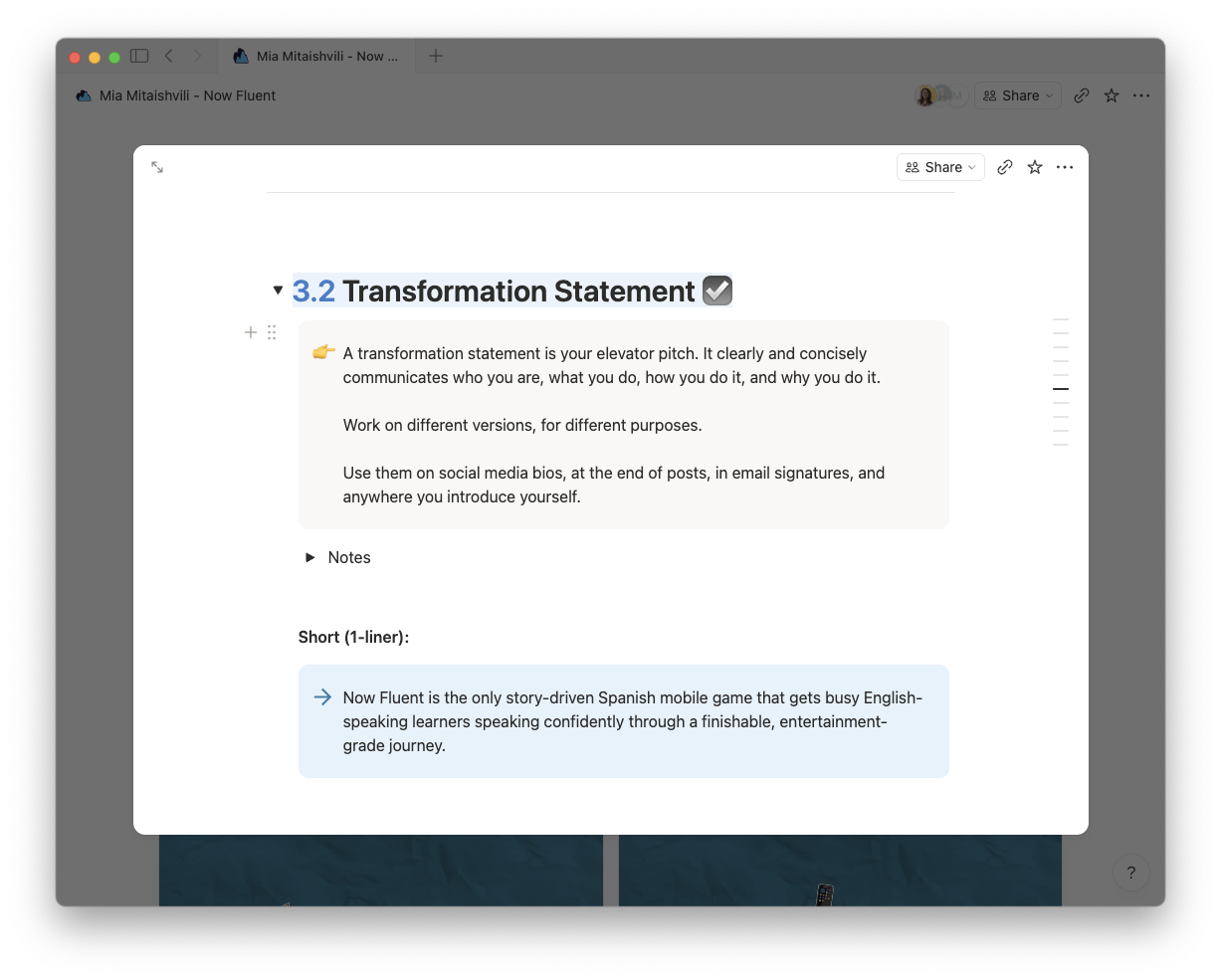The width and height of the screenshot is (1221, 980).
Task: Open more options in background page top bar
Action: click(x=1141, y=96)
